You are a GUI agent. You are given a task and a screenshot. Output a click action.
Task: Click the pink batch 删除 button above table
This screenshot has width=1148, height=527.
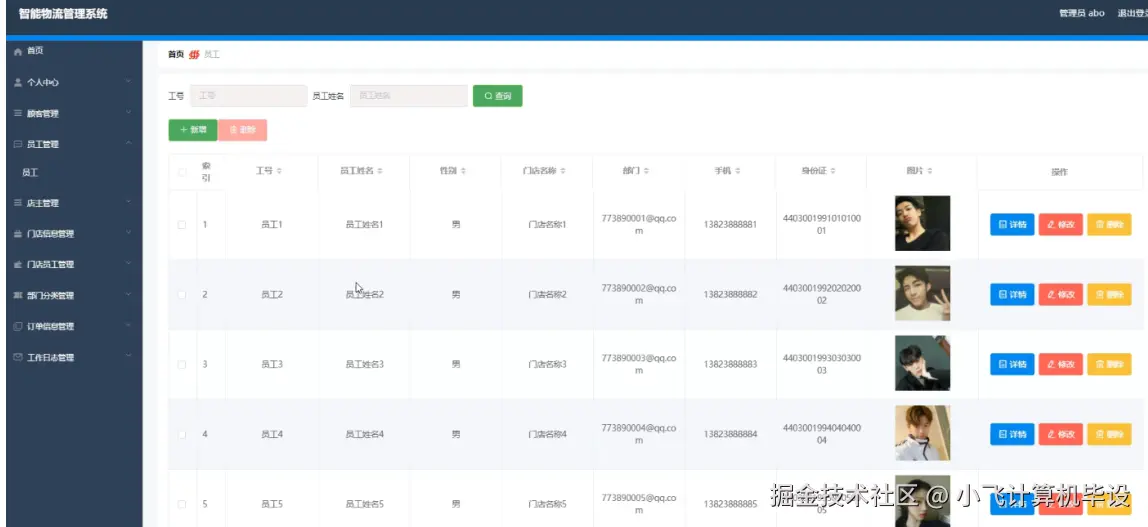point(242,130)
